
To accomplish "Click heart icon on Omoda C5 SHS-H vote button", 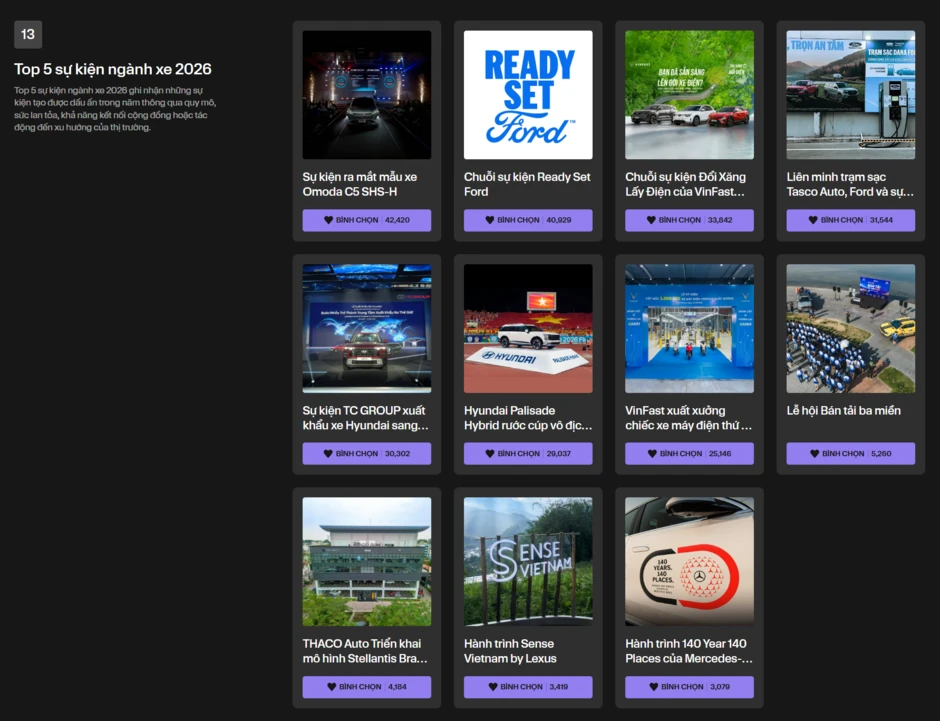I will click(329, 220).
